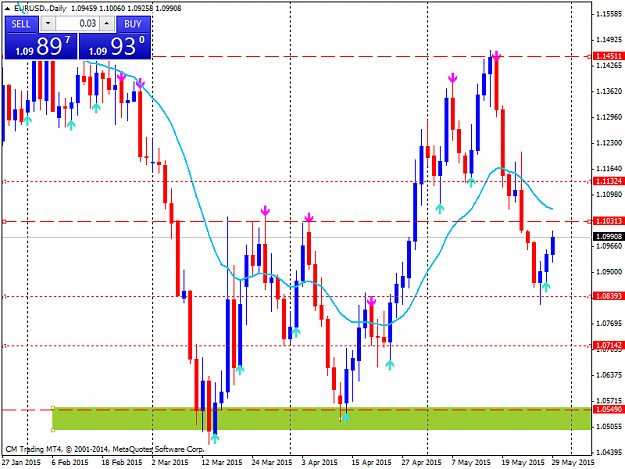Click the 1.15585 price axis value

click(x=609, y=14)
